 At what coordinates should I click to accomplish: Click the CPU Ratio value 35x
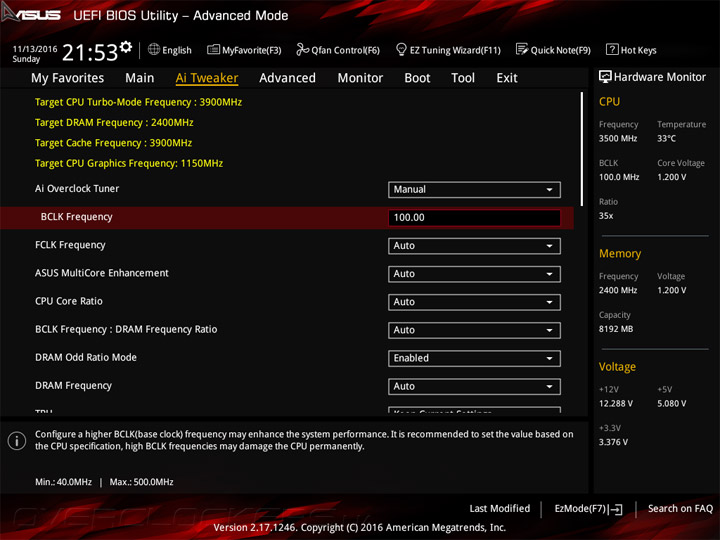(x=606, y=215)
